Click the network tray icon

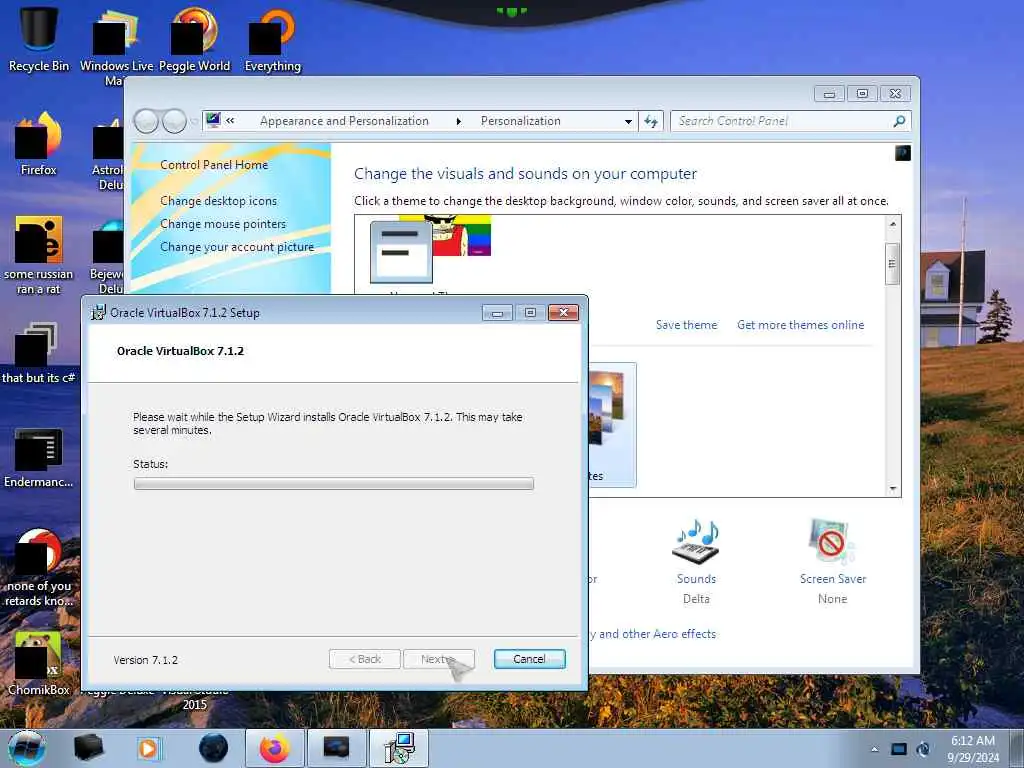coord(899,749)
